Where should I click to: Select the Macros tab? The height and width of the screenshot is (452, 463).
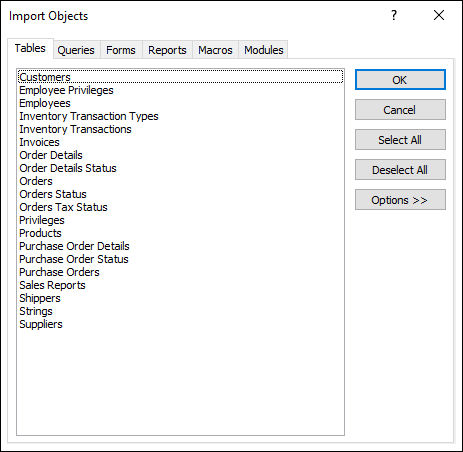[x=215, y=50]
